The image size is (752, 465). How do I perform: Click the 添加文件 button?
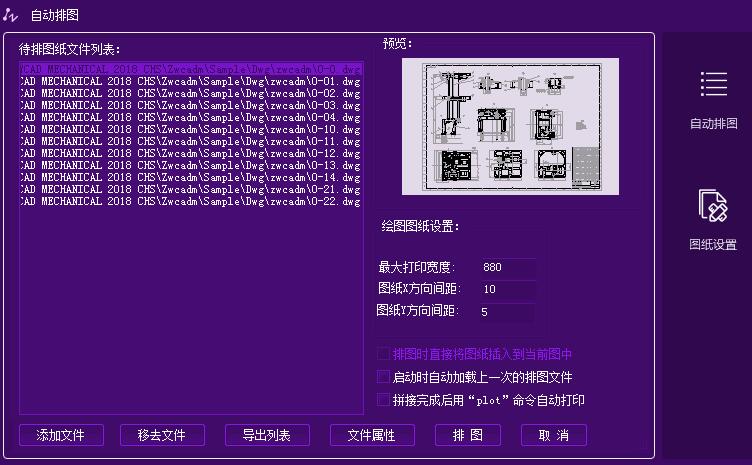point(61,435)
